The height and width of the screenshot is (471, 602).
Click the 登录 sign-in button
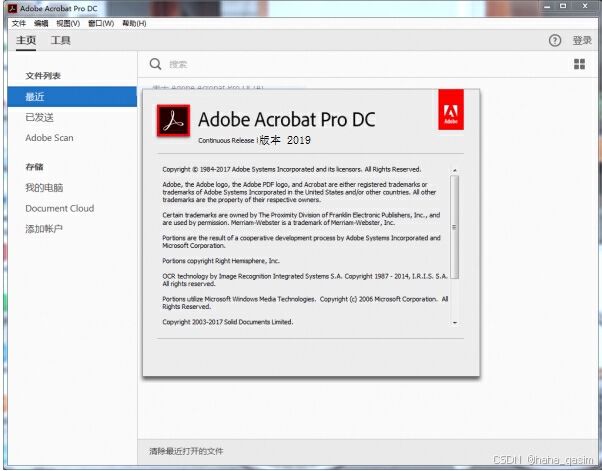582,40
